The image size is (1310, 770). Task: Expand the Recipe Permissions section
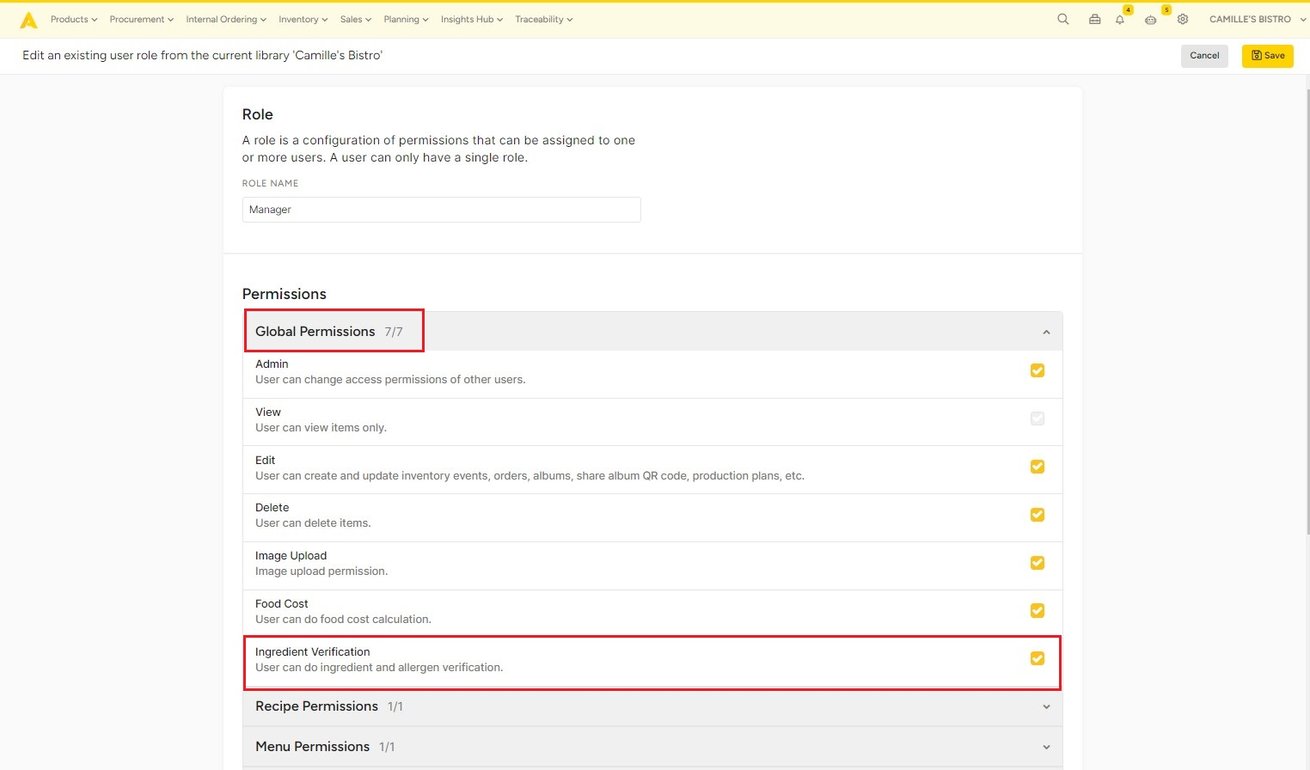[x=1046, y=707]
